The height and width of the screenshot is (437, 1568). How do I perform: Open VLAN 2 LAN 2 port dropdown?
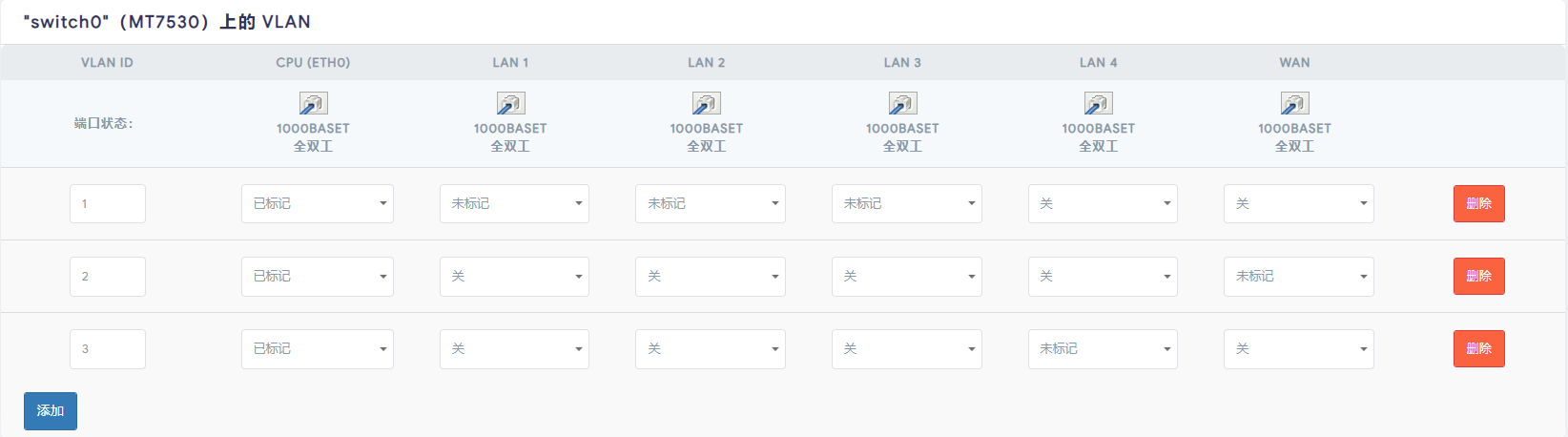[711, 277]
